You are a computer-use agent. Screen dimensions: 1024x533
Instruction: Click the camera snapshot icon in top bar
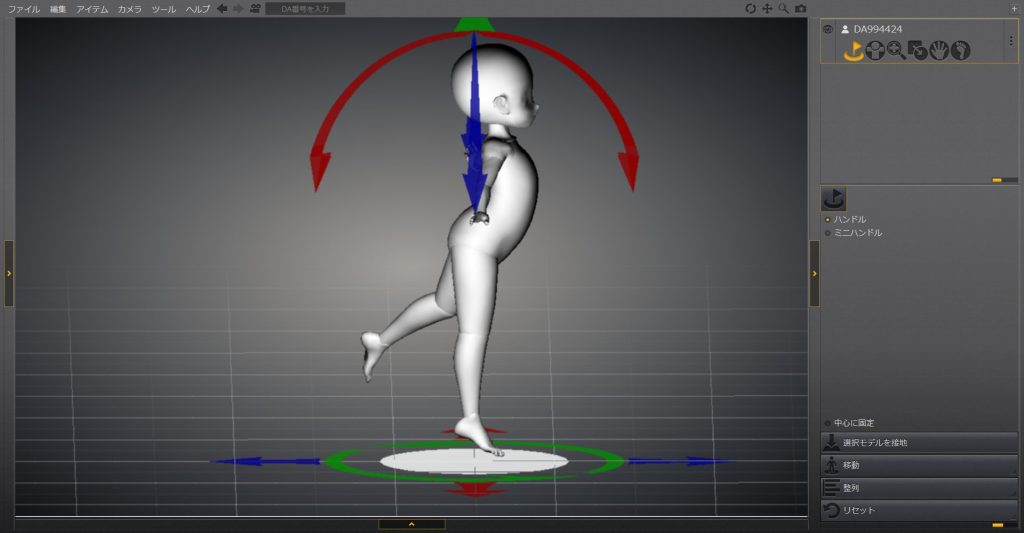800,8
